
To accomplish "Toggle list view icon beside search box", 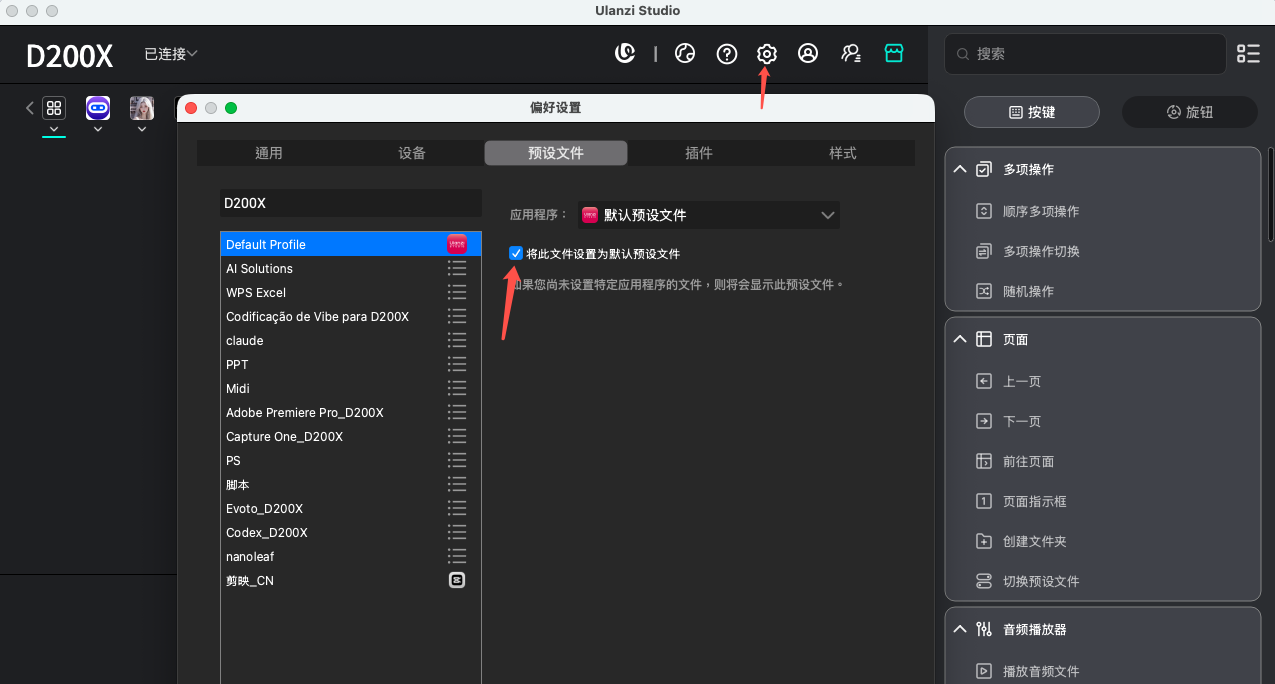I will tap(1248, 54).
